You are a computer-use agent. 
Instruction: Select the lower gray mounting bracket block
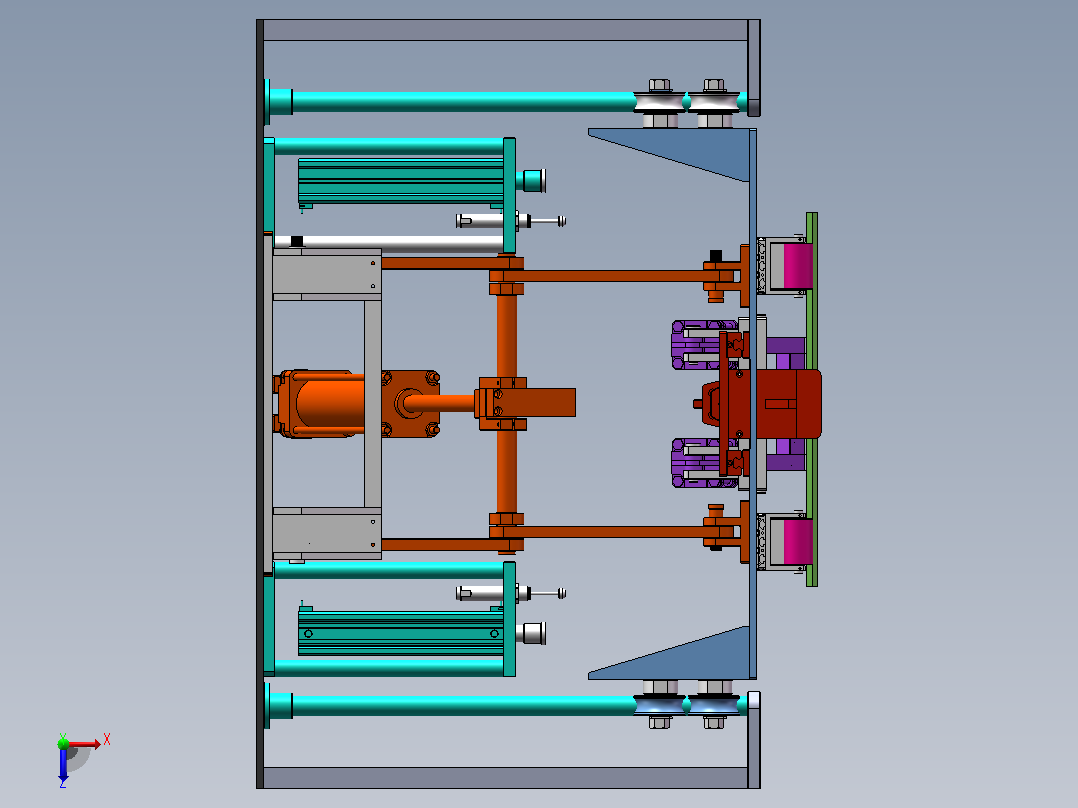327,534
